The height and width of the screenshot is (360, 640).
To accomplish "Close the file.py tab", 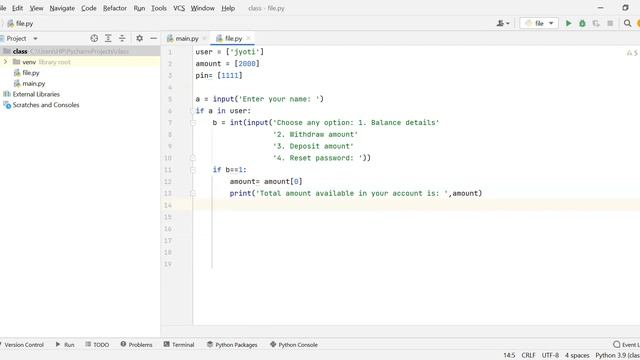I will [x=248, y=38].
